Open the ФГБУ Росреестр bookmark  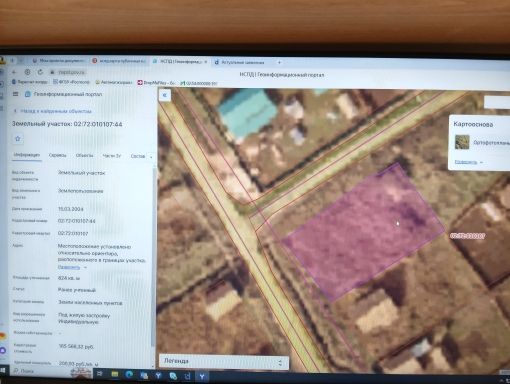71,82
